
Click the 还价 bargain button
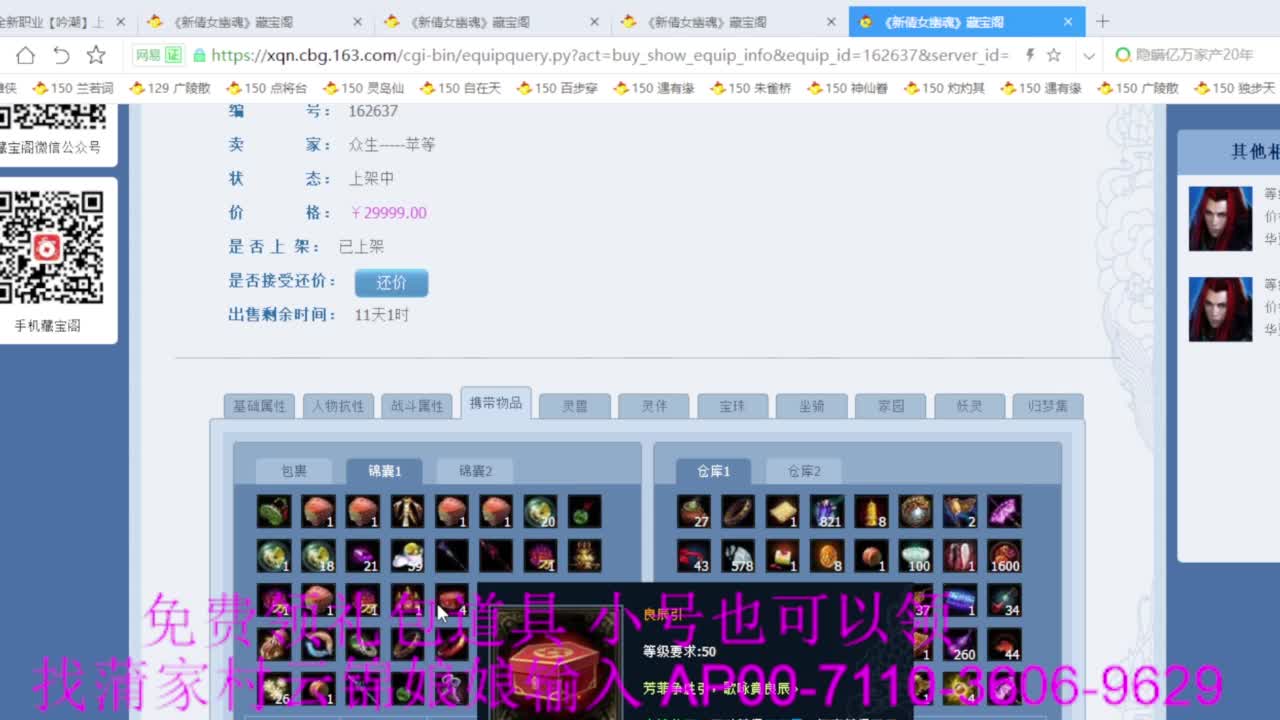point(391,283)
